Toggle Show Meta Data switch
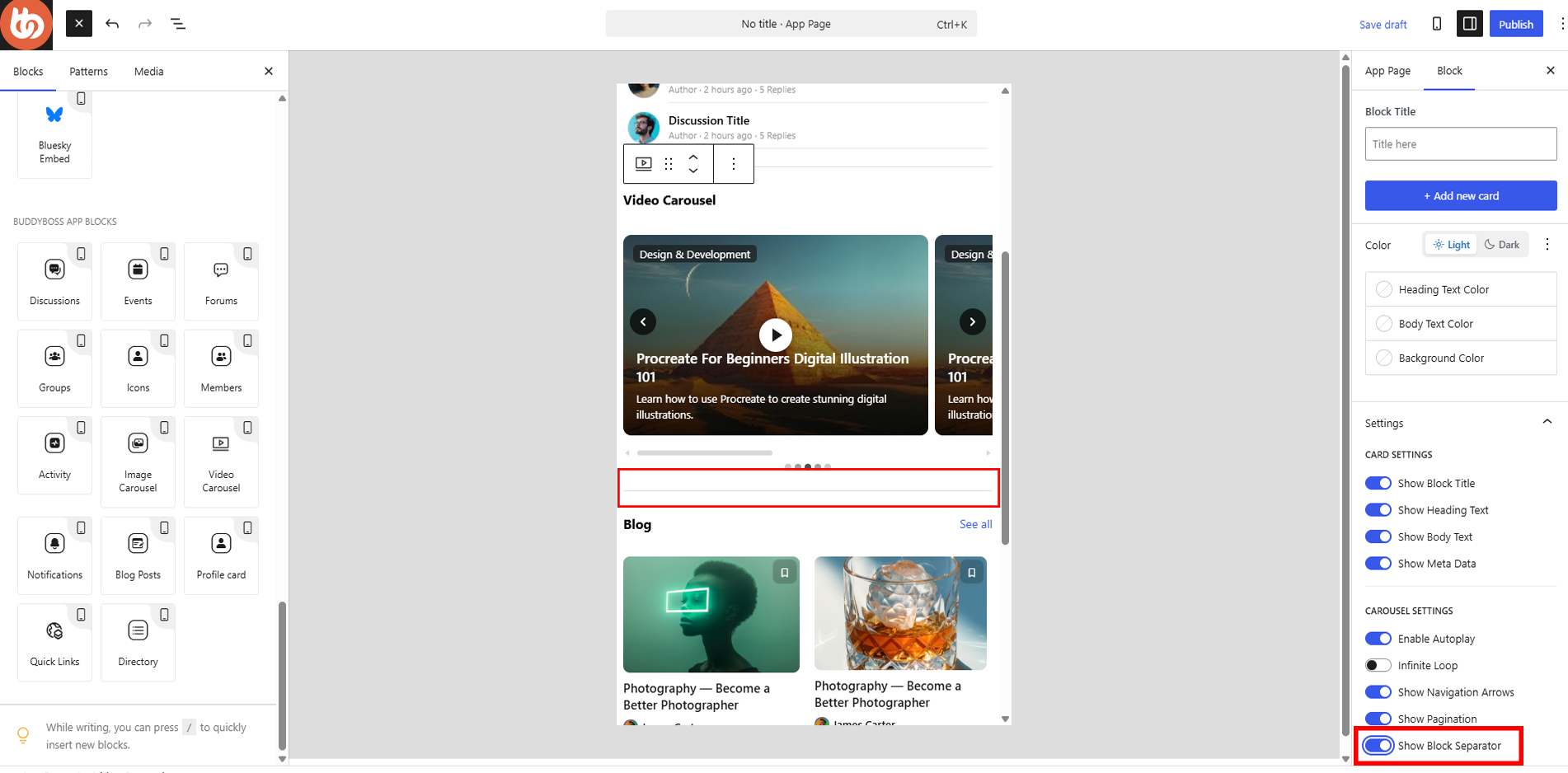The width and height of the screenshot is (1568, 773). [x=1378, y=564]
